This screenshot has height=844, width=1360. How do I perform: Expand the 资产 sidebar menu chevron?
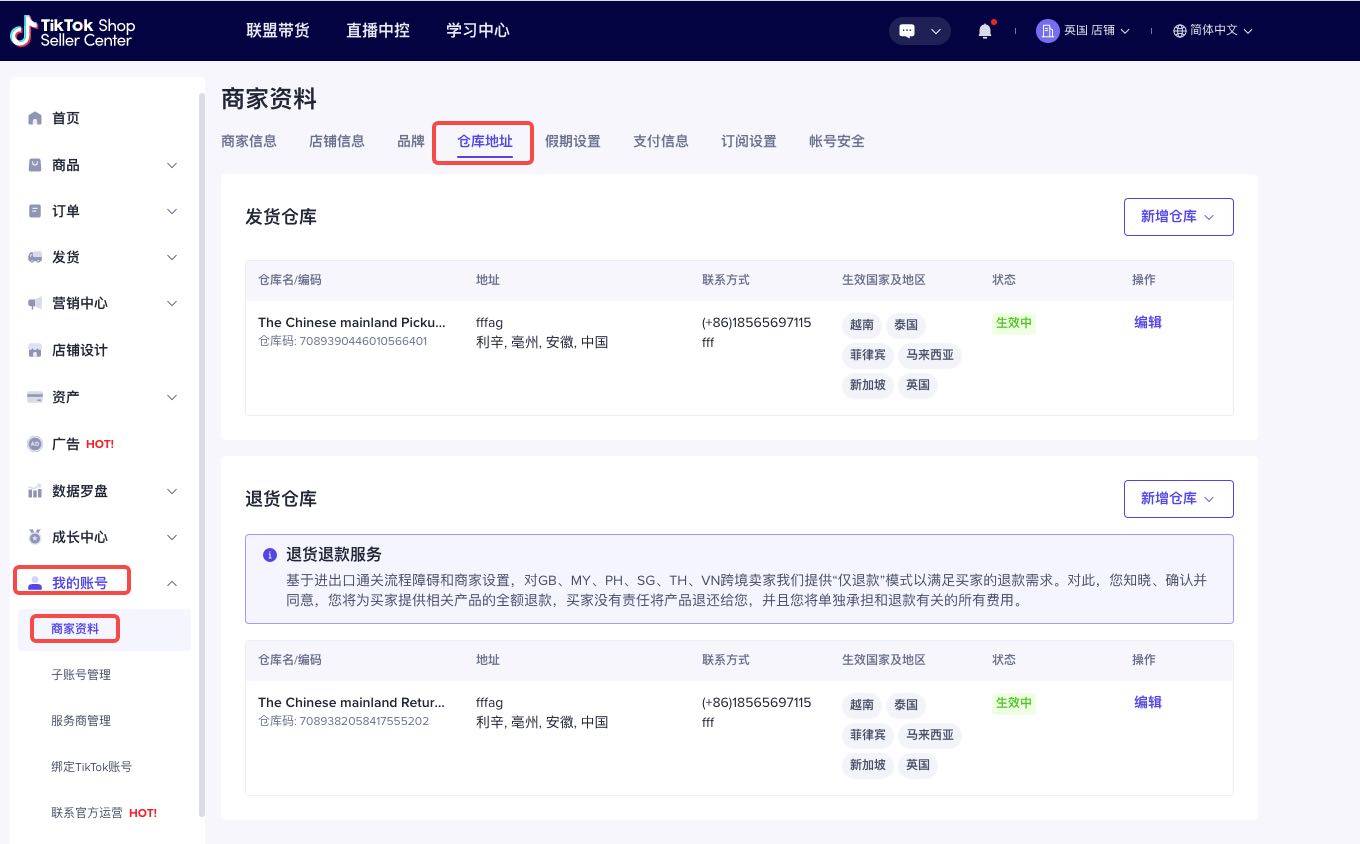pos(172,397)
